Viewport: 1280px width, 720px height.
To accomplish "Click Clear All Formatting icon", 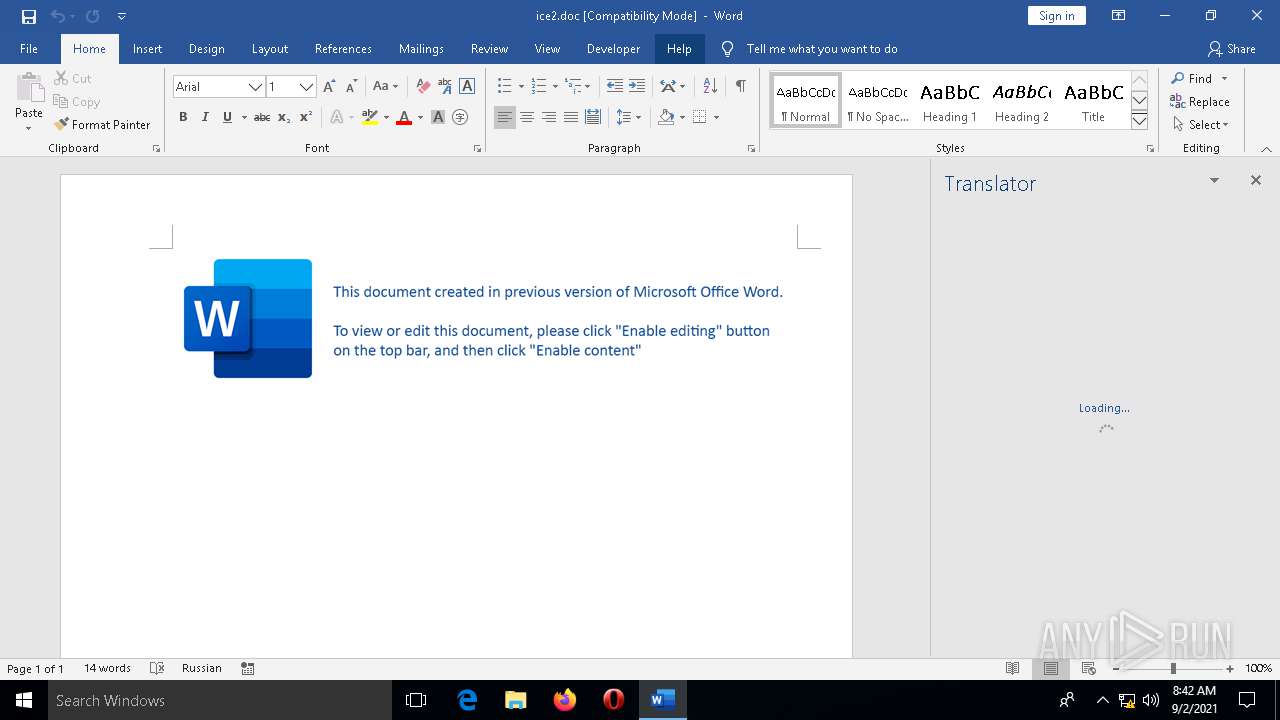I will pyautogui.click(x=423, y=87).
